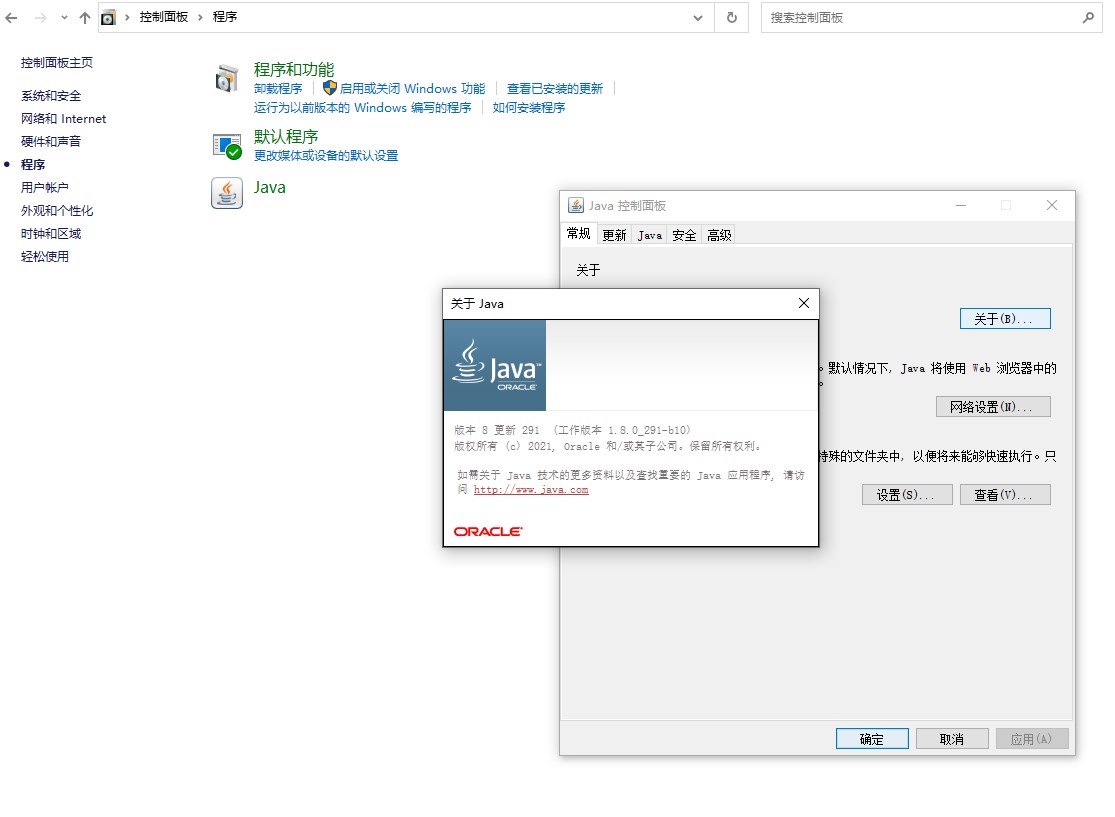Image resolution: width=1115 pixels, height=817 pixels.
Task: Click the 查看(V)... button
Action: [x=1005, y=495]
